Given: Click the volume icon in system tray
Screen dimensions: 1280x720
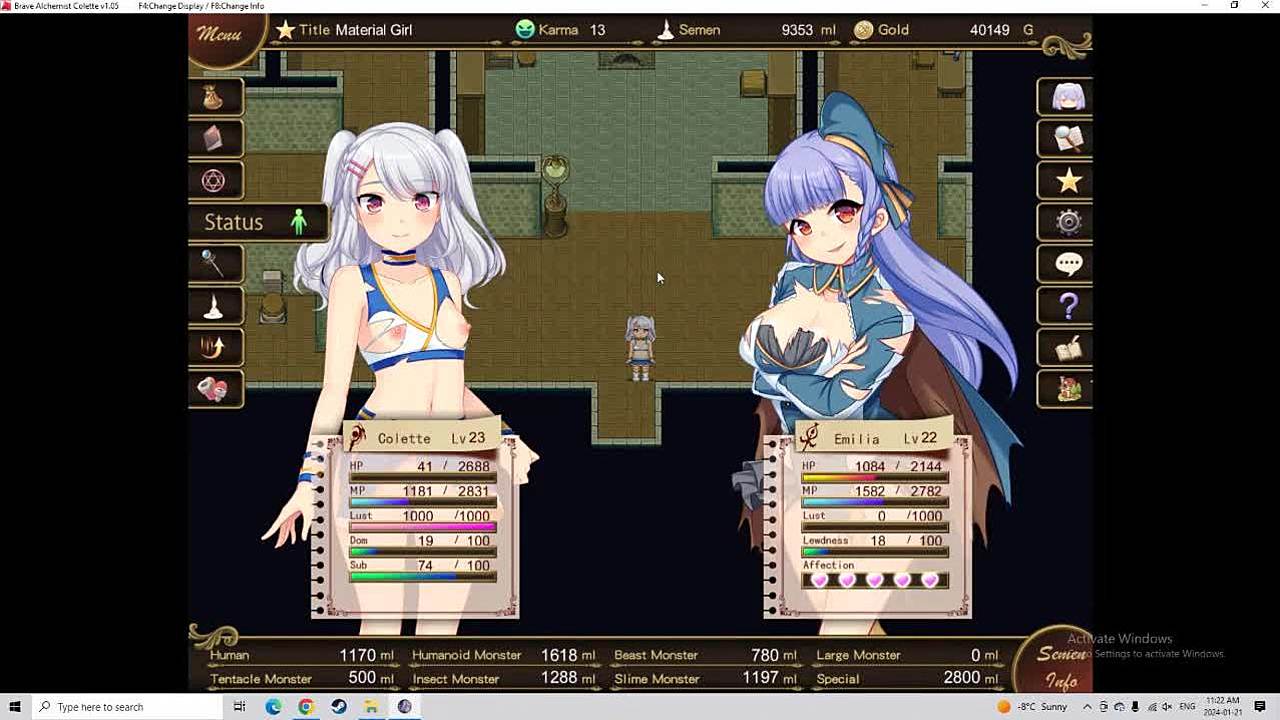Looking at the screenshot, I should 1166,707.
